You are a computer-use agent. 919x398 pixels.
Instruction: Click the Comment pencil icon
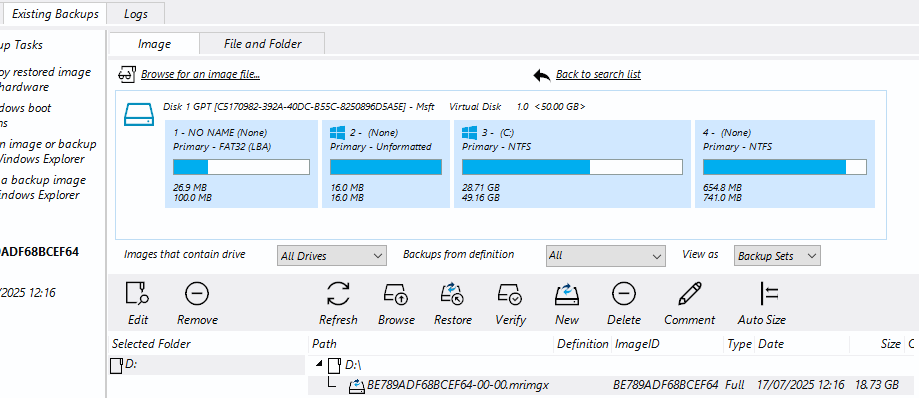pyautogui.click(x=690, y=294)
